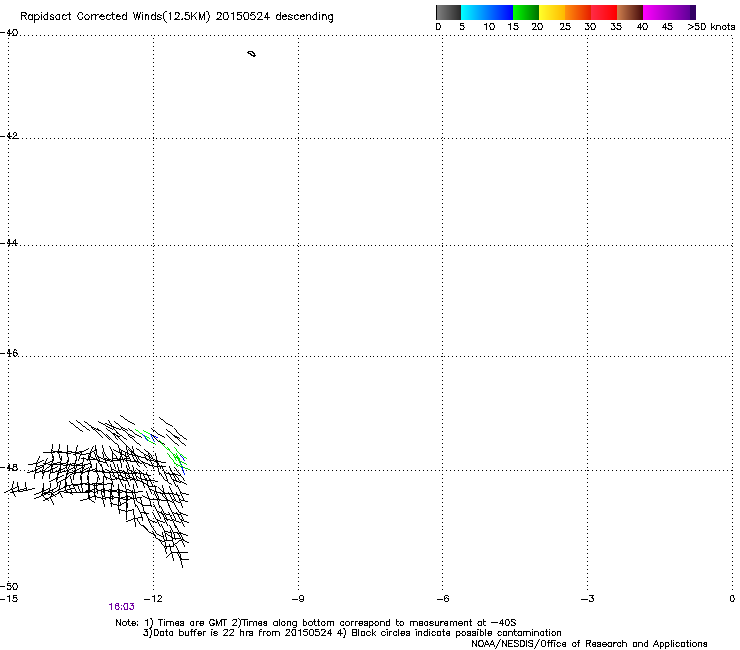The height and width of the screenshot is (650, 740).
Task: Click the chart title 'Rapidscat Corrected Winds(12.5KM)'
Action: pos(115,16)
